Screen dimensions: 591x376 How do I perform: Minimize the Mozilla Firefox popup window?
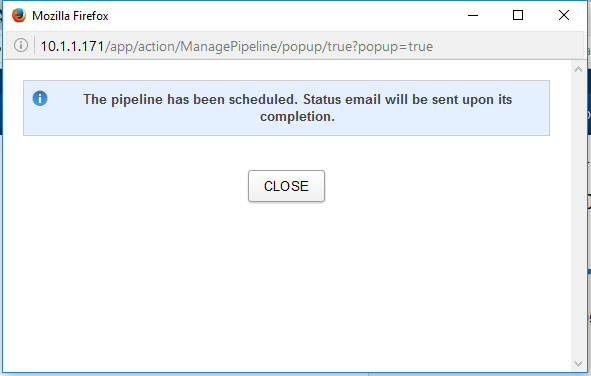pyautogui.click(x=473, y=15)
